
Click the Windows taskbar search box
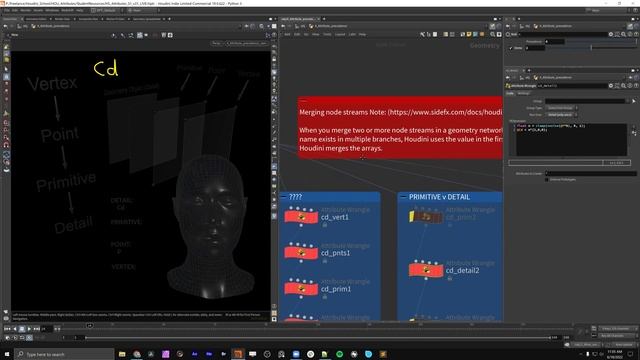pos(64,354)
